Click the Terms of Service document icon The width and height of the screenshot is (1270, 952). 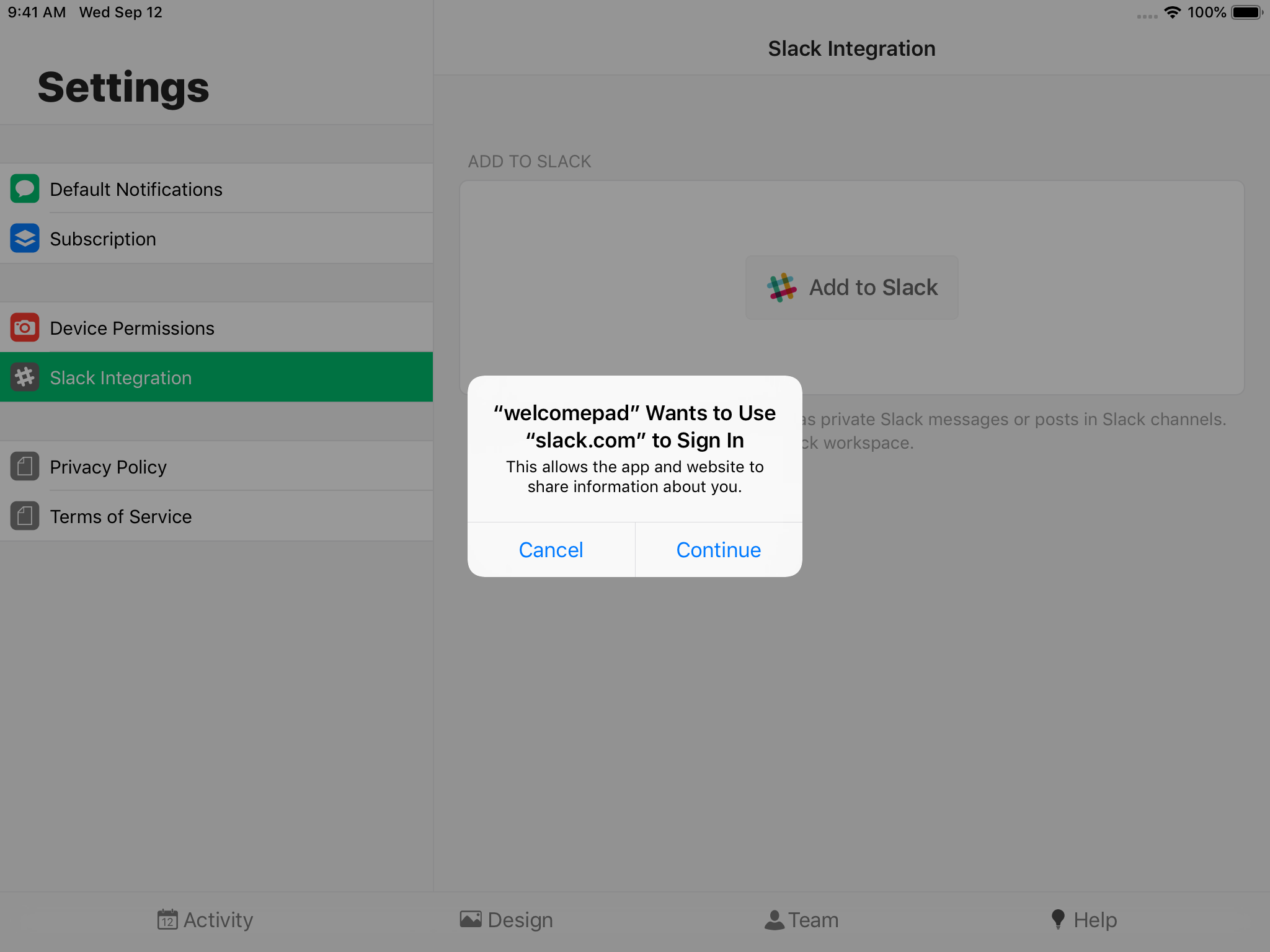[25, 516]
